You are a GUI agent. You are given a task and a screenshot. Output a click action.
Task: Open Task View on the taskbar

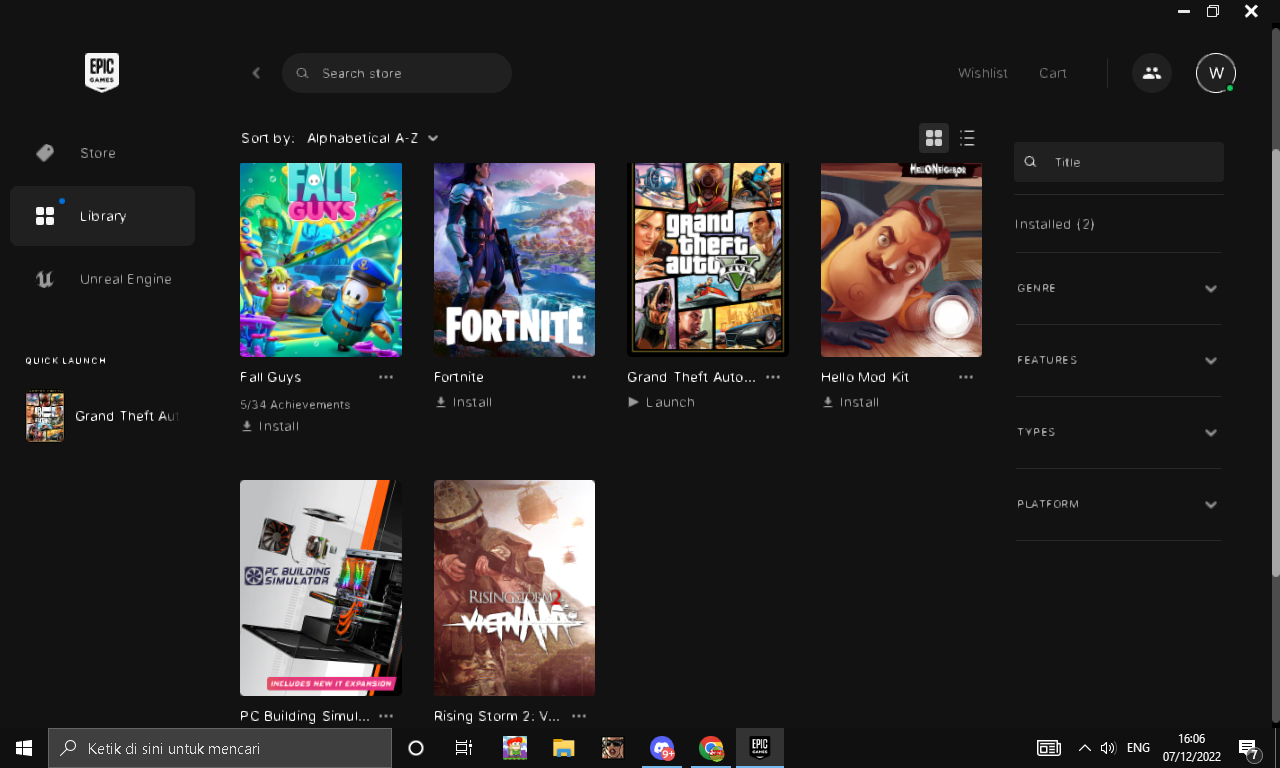click(464, 748)
